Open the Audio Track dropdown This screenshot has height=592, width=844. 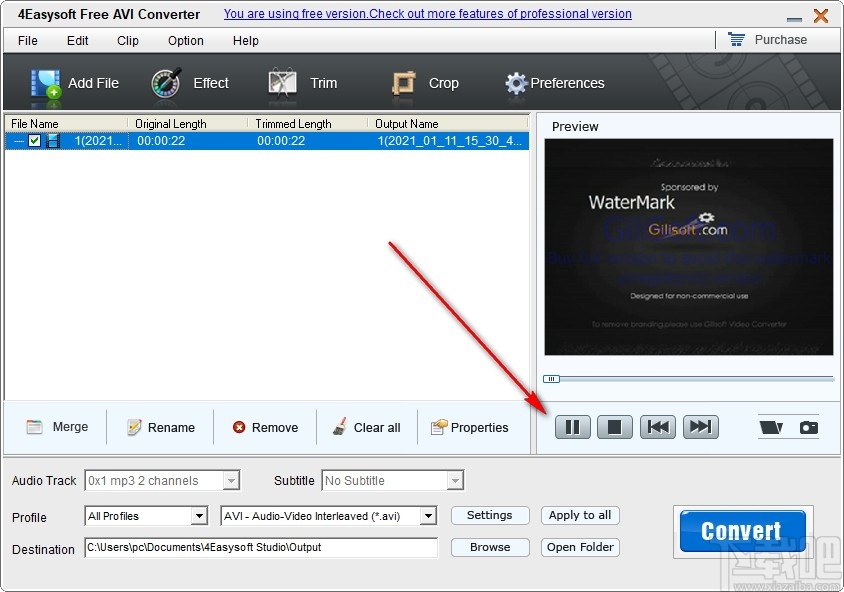pyautogui.click(x=233, y=480)
